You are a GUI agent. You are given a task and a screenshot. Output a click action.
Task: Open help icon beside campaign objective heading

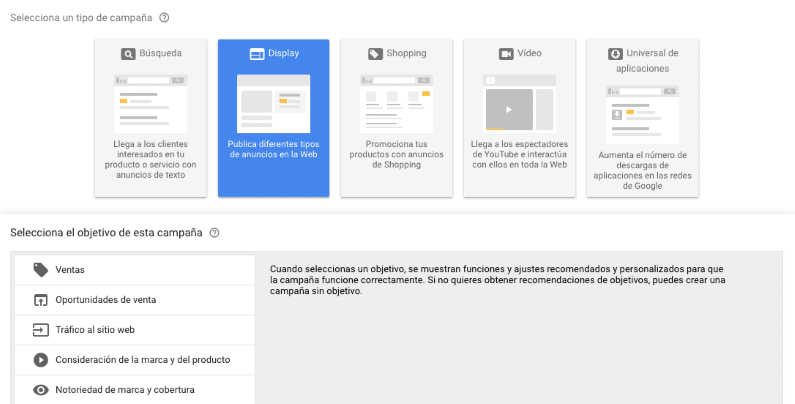click(x=214, y=233)
